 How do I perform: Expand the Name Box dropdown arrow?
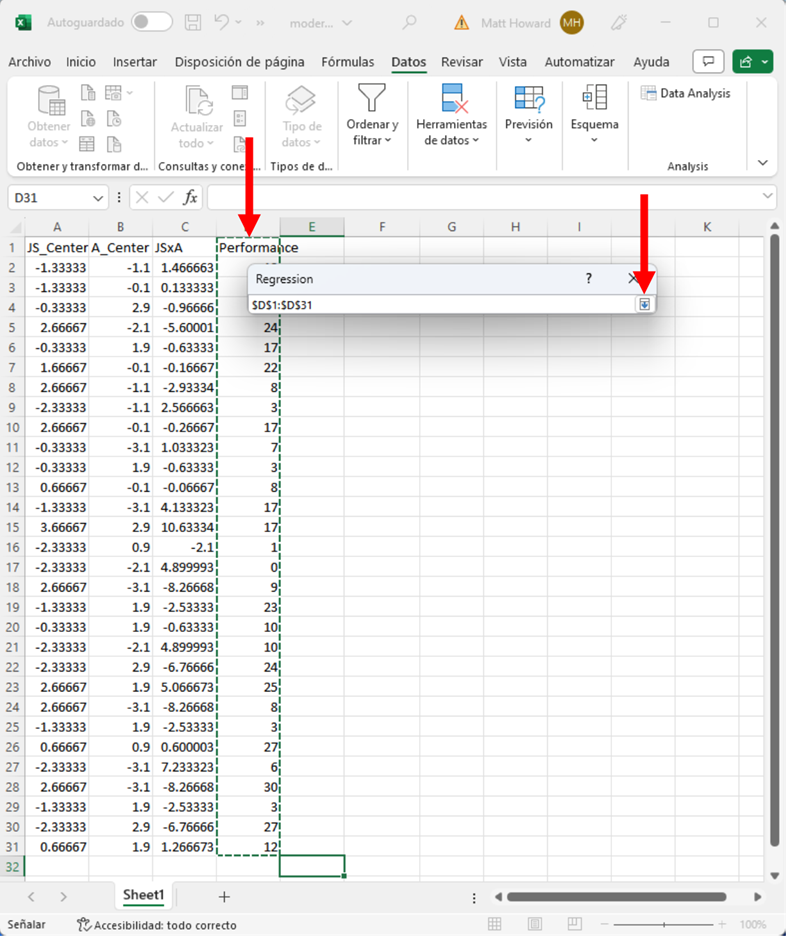coord(97,198)
